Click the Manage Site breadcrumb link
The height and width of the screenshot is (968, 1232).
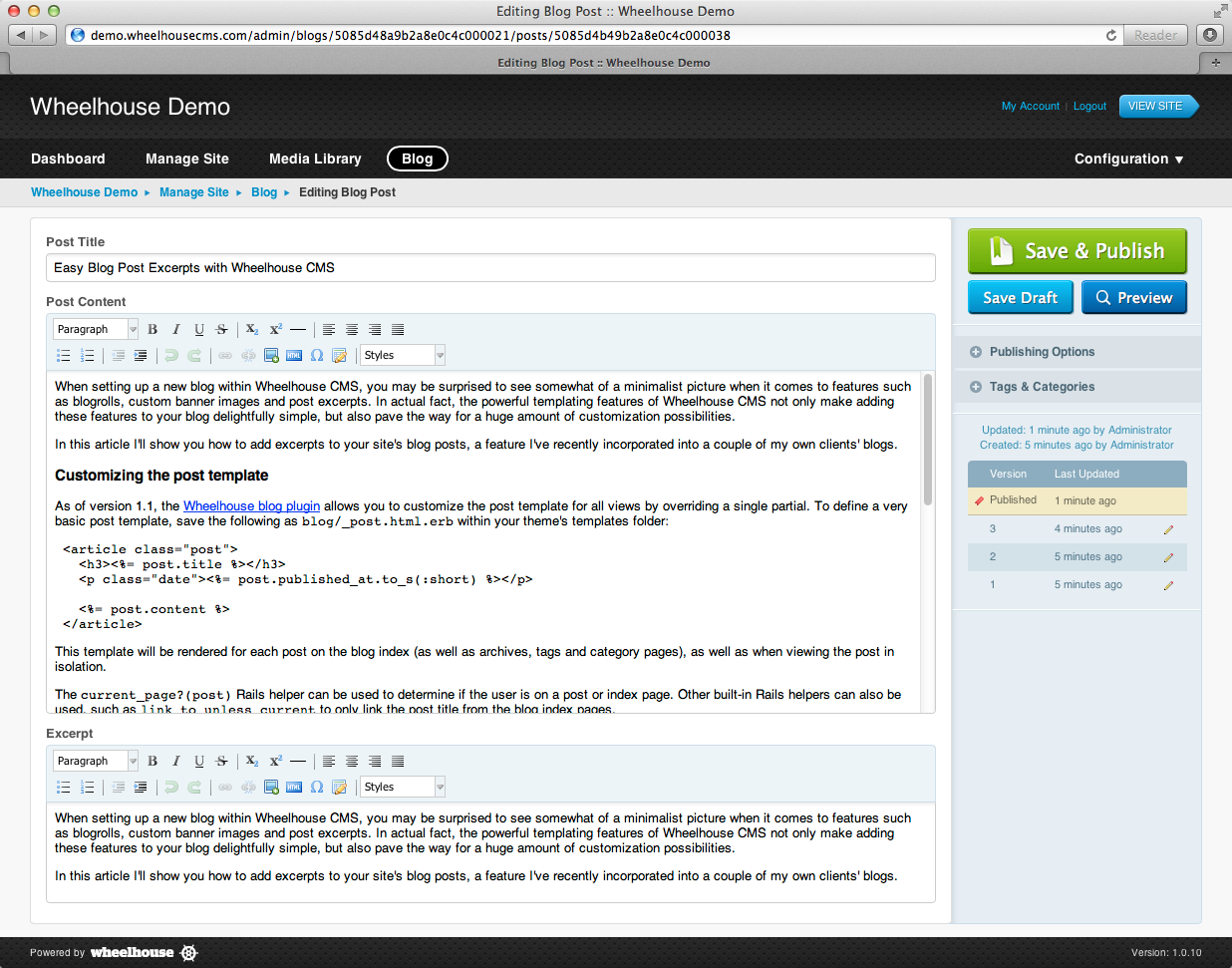coord(194,192)
